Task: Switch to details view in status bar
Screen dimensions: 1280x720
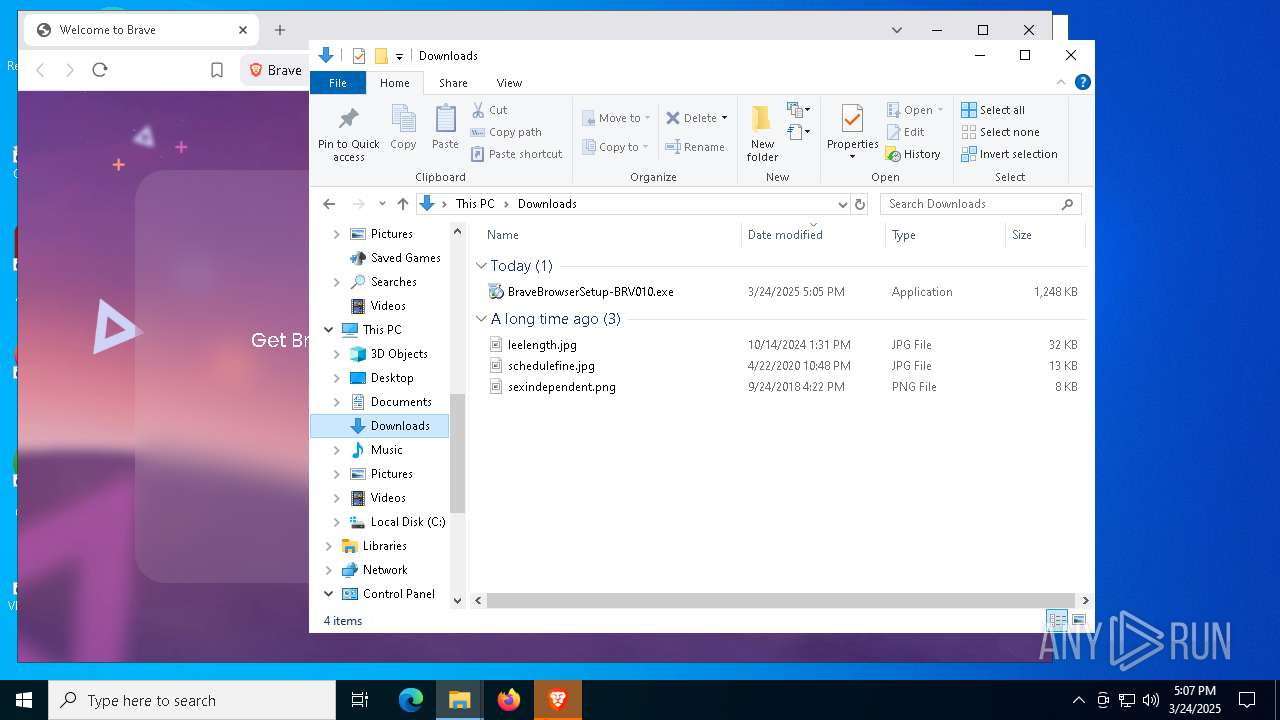Action: 1057,620
